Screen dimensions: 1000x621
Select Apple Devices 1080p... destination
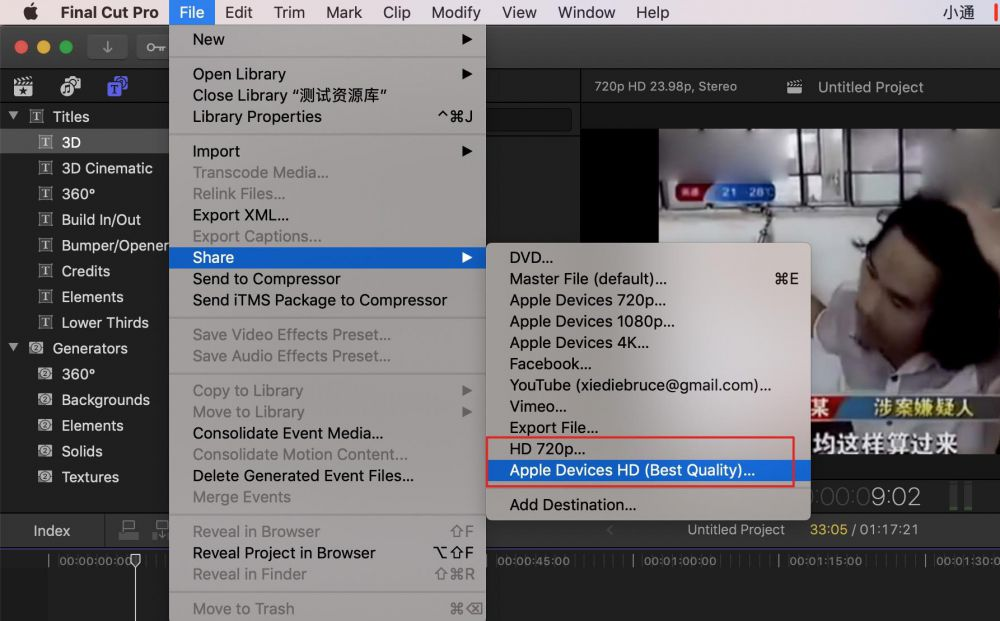coord(648,321)
